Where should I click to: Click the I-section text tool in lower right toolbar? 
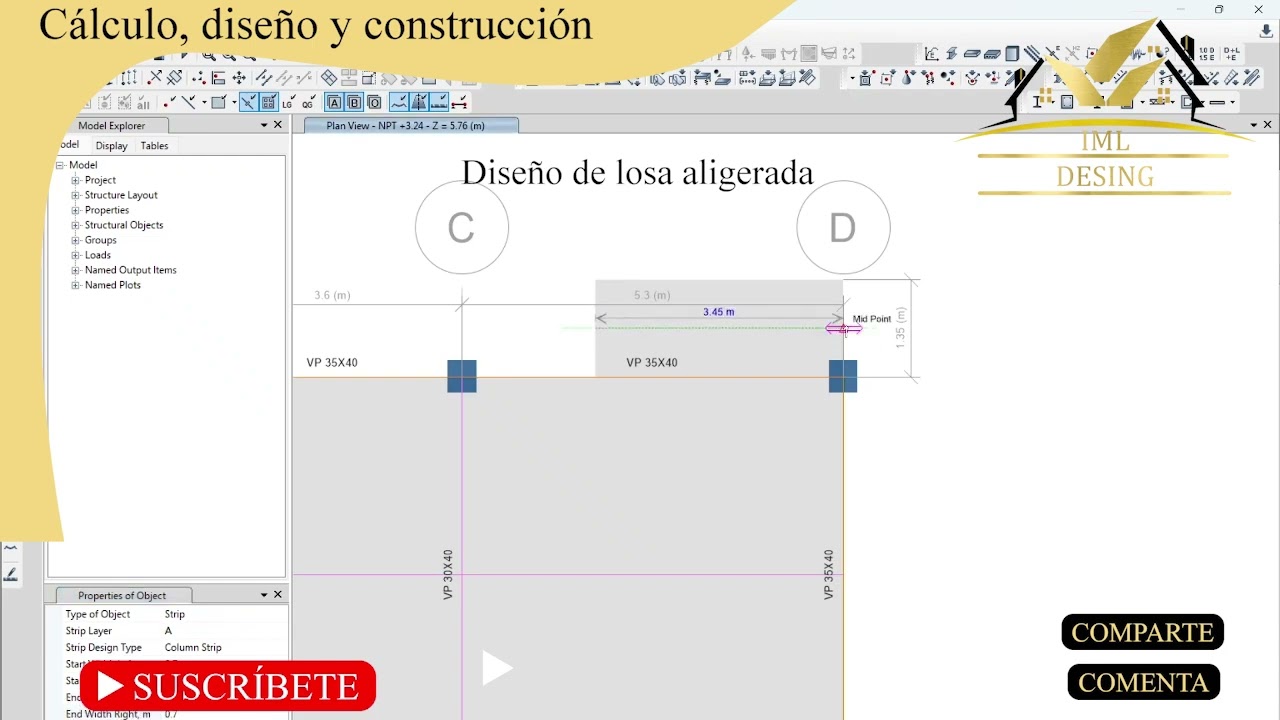(1037, 101)
